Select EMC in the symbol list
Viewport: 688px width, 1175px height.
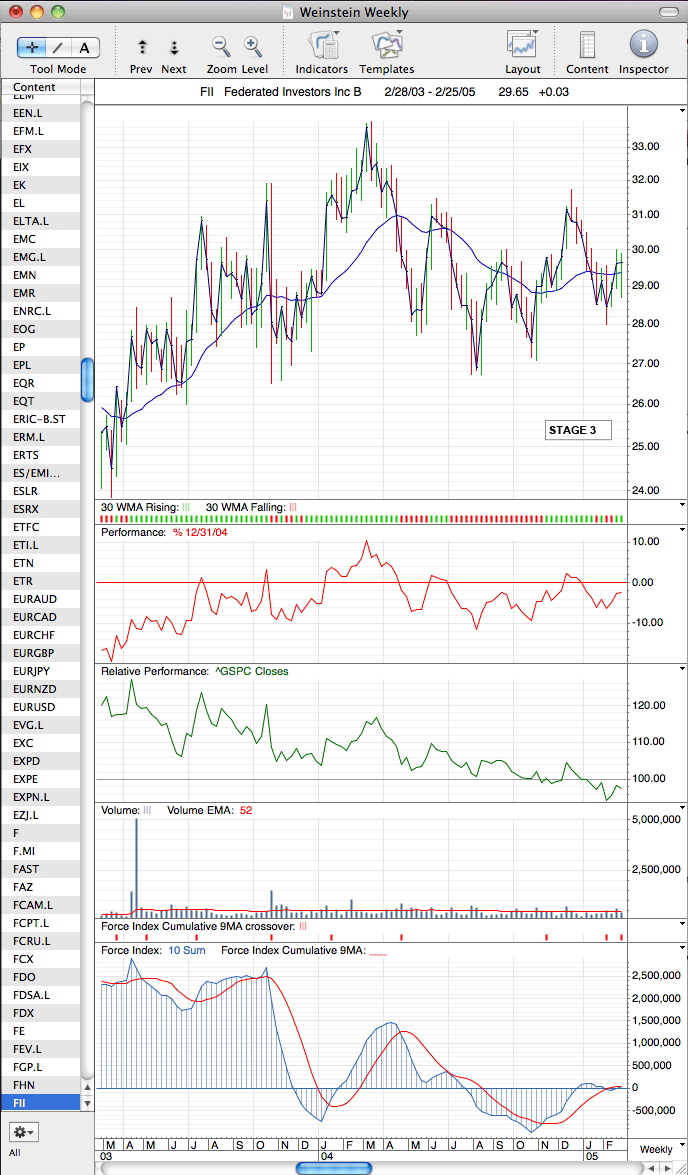[40, 239]
